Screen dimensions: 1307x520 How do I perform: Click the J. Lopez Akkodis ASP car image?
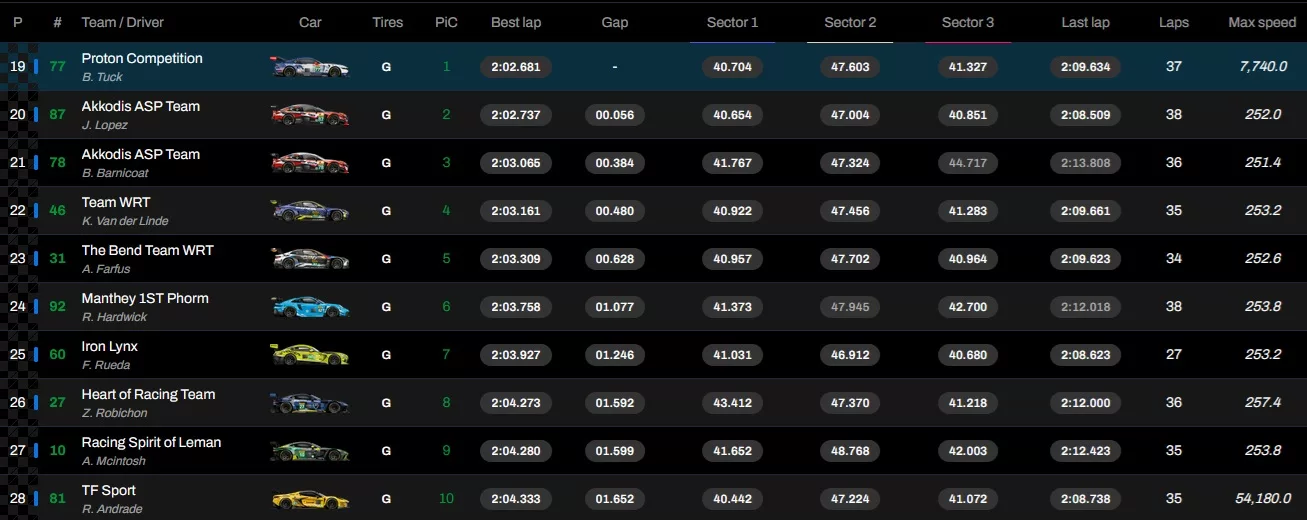click(x=310, y=115)
